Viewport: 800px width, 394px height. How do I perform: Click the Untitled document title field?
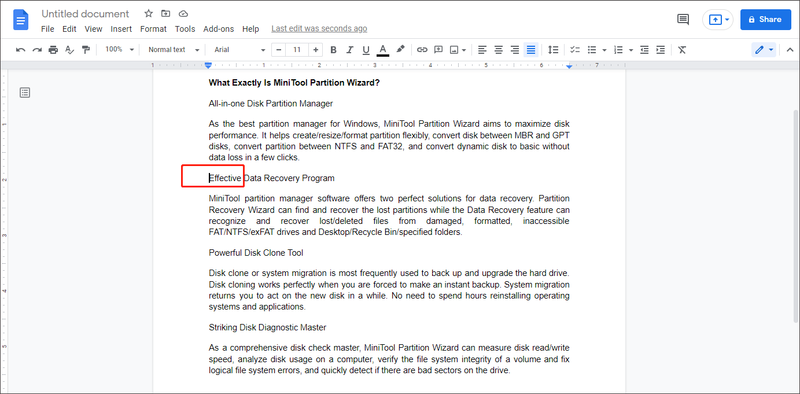[x=85, y=14]
